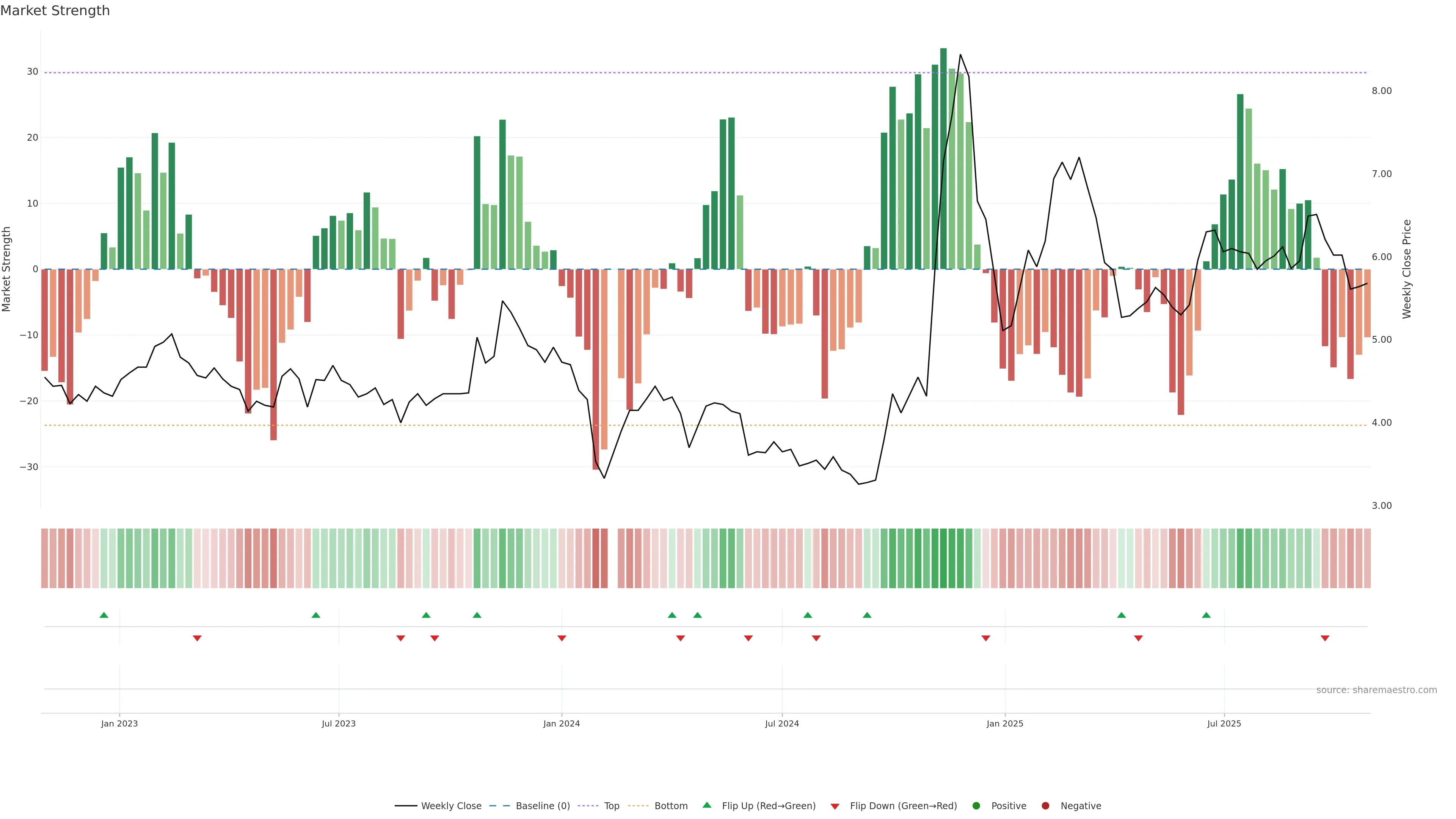Click the first green flip-up marker near Jan 2023
The height and width of the screenshot is (819, 1456).
pos(104,615)
